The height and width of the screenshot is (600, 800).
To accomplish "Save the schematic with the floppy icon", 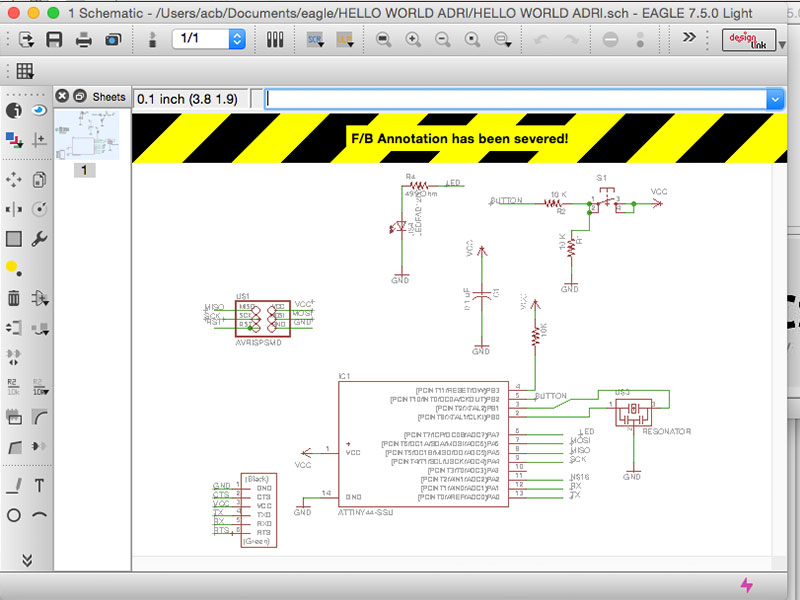I will (54, 39).
